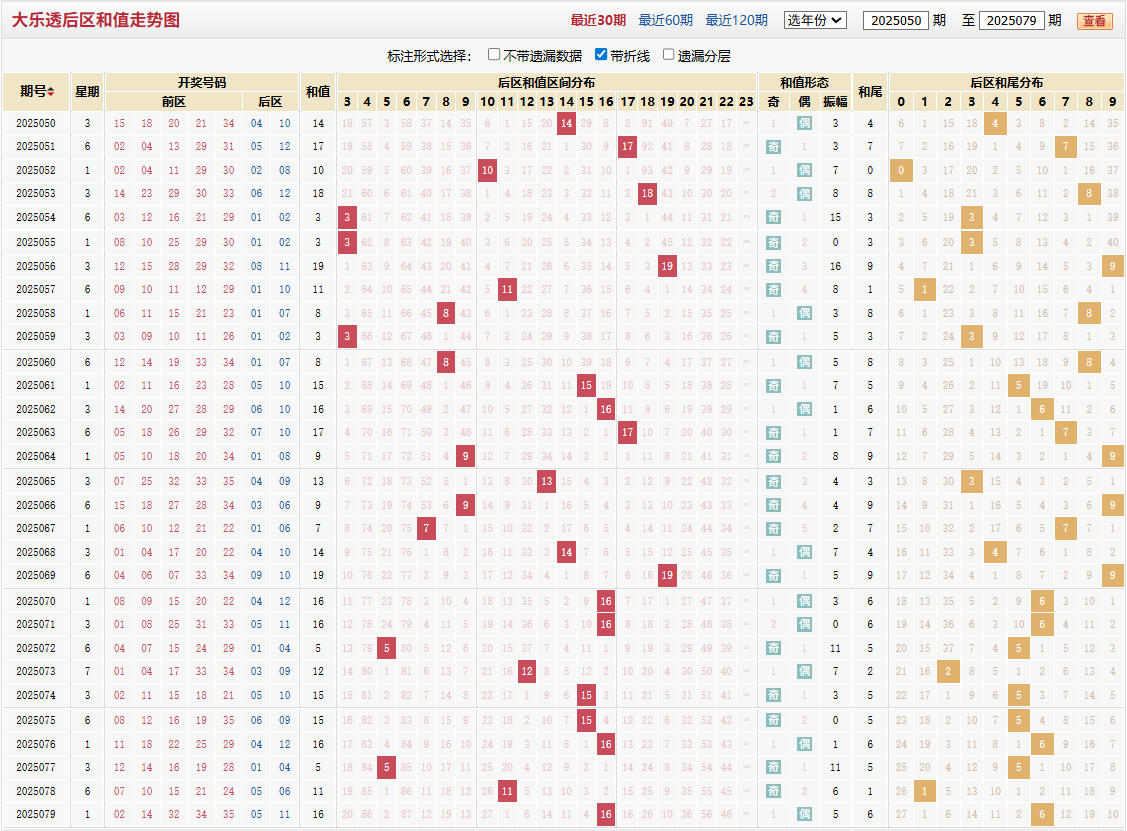The width and height of the screenshot is (1127, 831).
Task: Enable the 不带遗漏数据 checkbox
Action: [x=494, y=55]
